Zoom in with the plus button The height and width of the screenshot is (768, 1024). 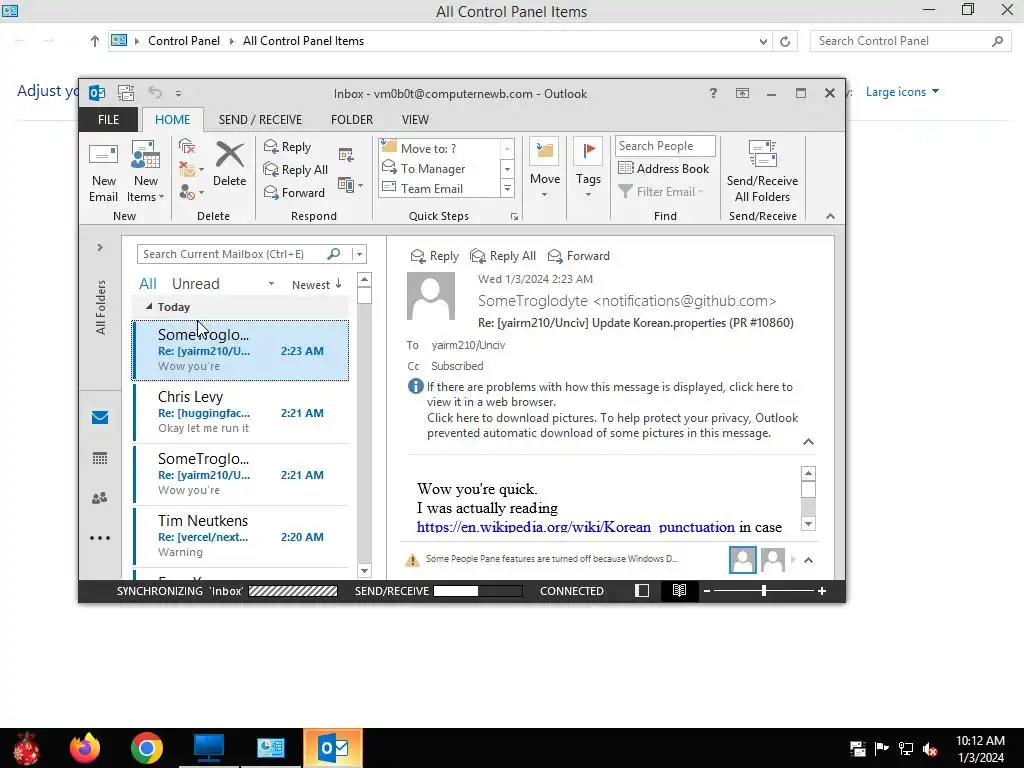point(822,590)
